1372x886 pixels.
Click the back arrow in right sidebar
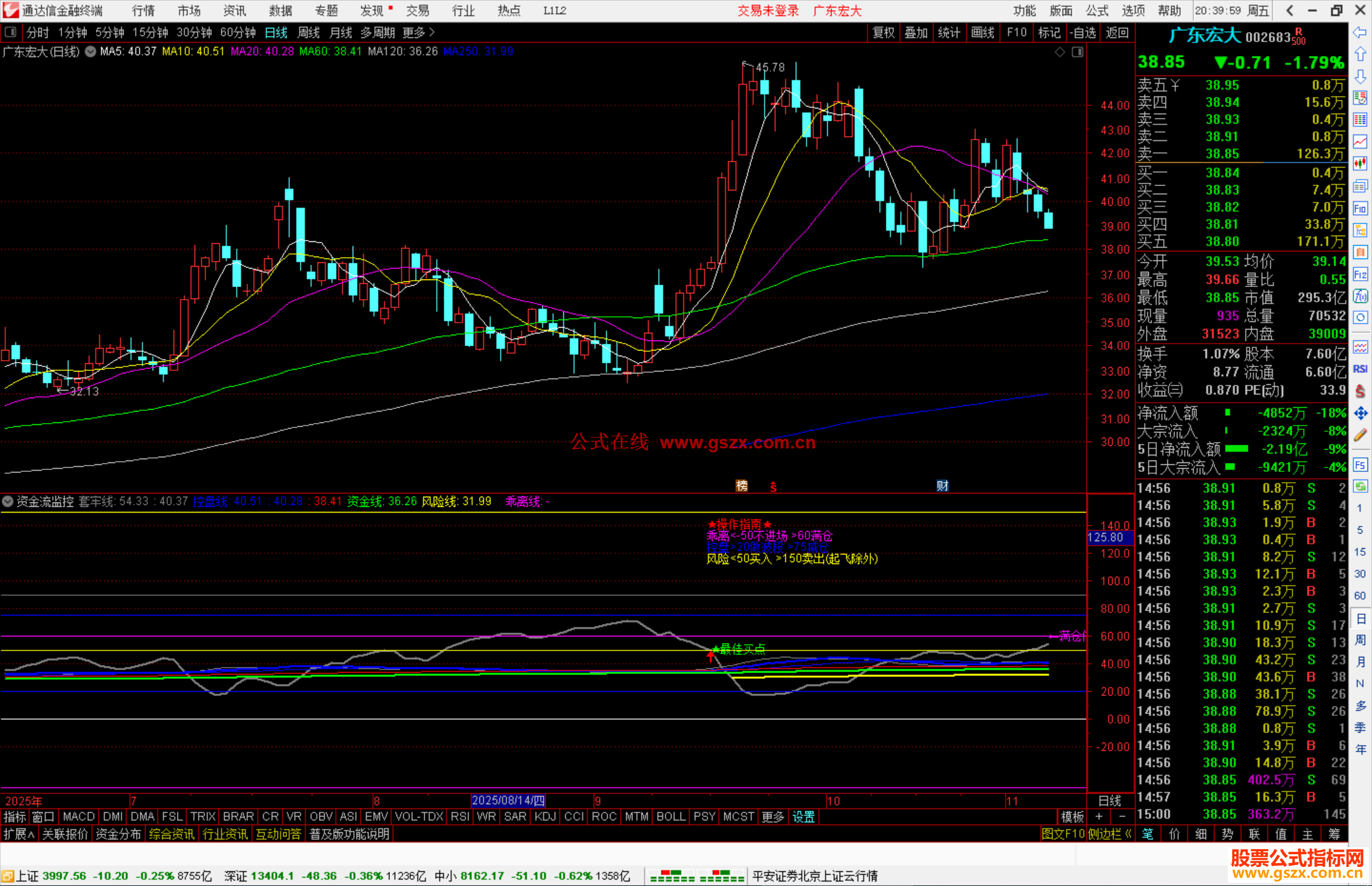point(1360,32)
